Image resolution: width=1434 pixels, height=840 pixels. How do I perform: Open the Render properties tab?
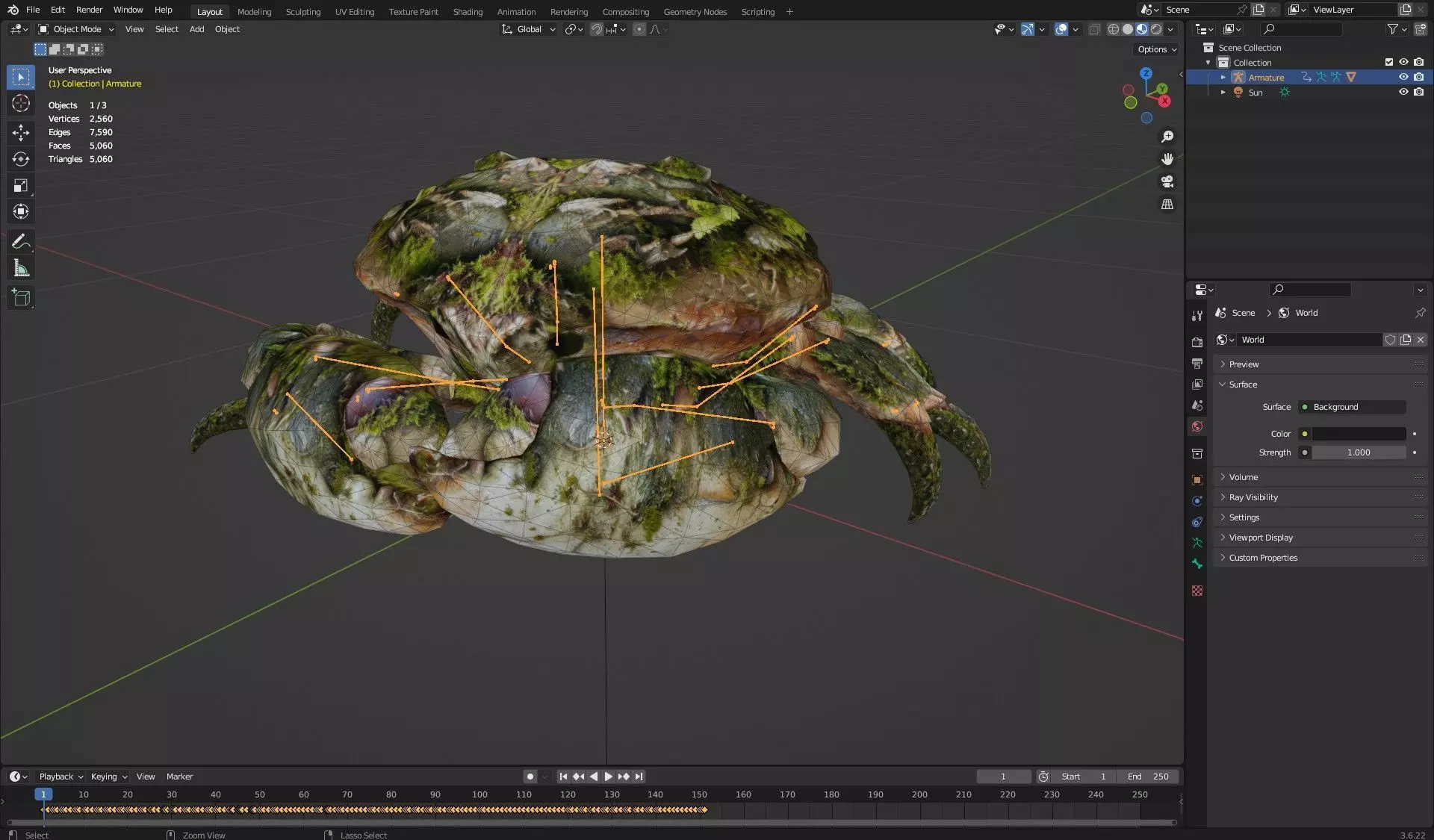tap(1197, 342)
